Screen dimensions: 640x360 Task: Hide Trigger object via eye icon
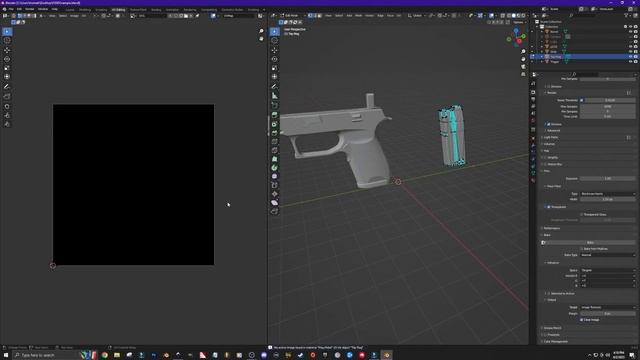pyautogui.click(x=631, y=62)
